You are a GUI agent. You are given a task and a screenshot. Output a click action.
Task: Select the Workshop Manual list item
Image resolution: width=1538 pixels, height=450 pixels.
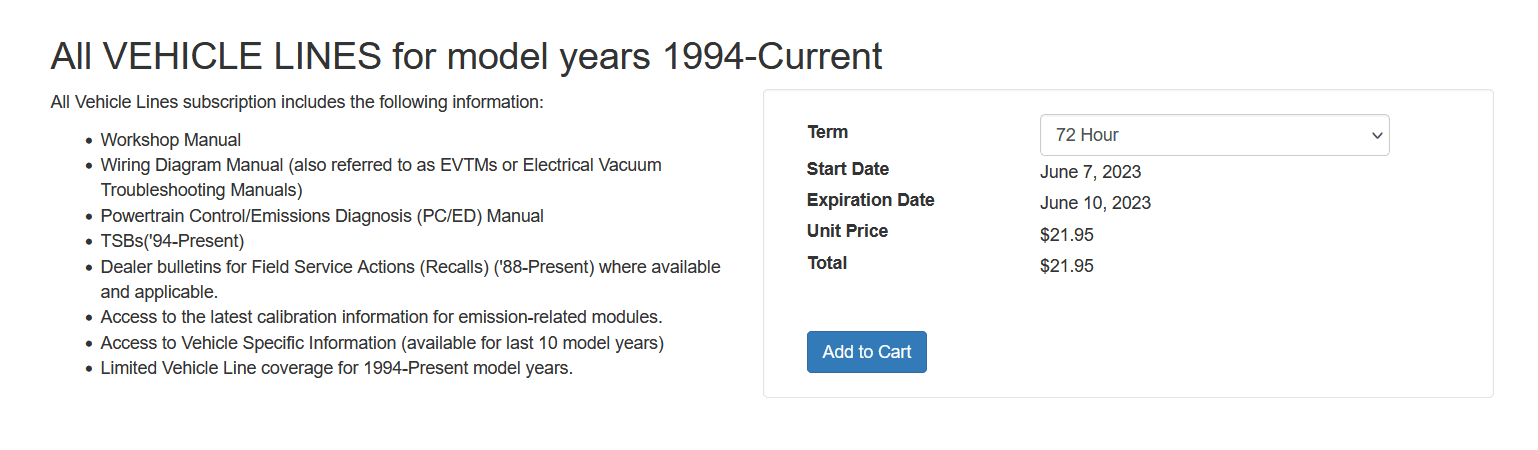[x=171, y=140]
